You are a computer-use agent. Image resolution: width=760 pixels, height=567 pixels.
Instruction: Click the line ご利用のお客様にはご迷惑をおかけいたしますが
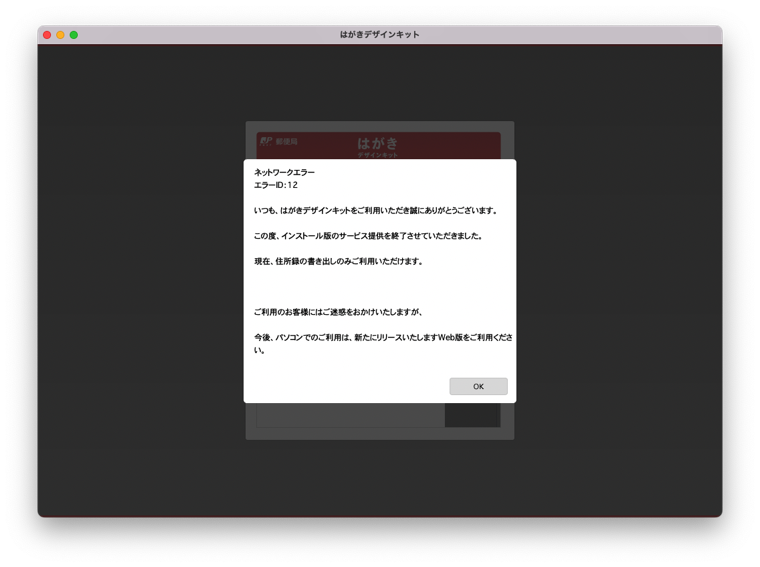(x=338, y=312)
